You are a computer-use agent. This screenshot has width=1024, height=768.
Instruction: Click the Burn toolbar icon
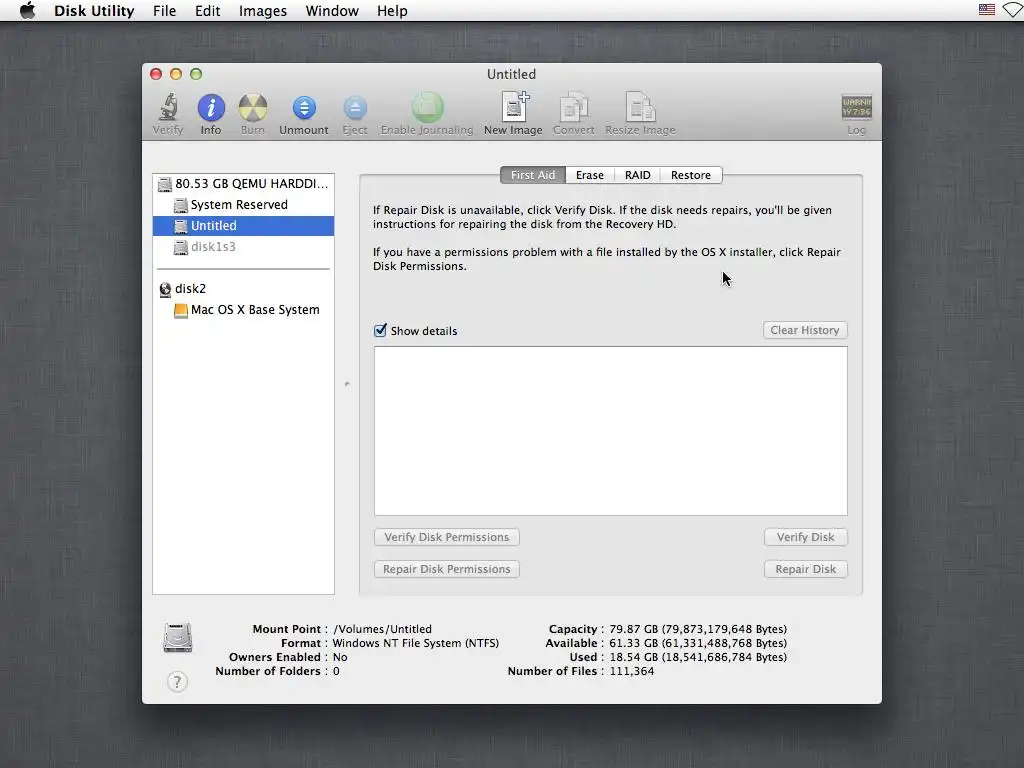pyautogui.click(x=253, y=108)
